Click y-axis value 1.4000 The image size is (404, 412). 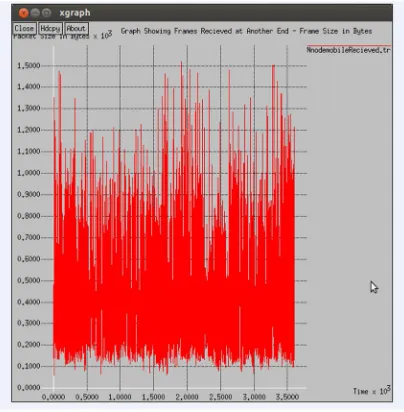[29, 87]
